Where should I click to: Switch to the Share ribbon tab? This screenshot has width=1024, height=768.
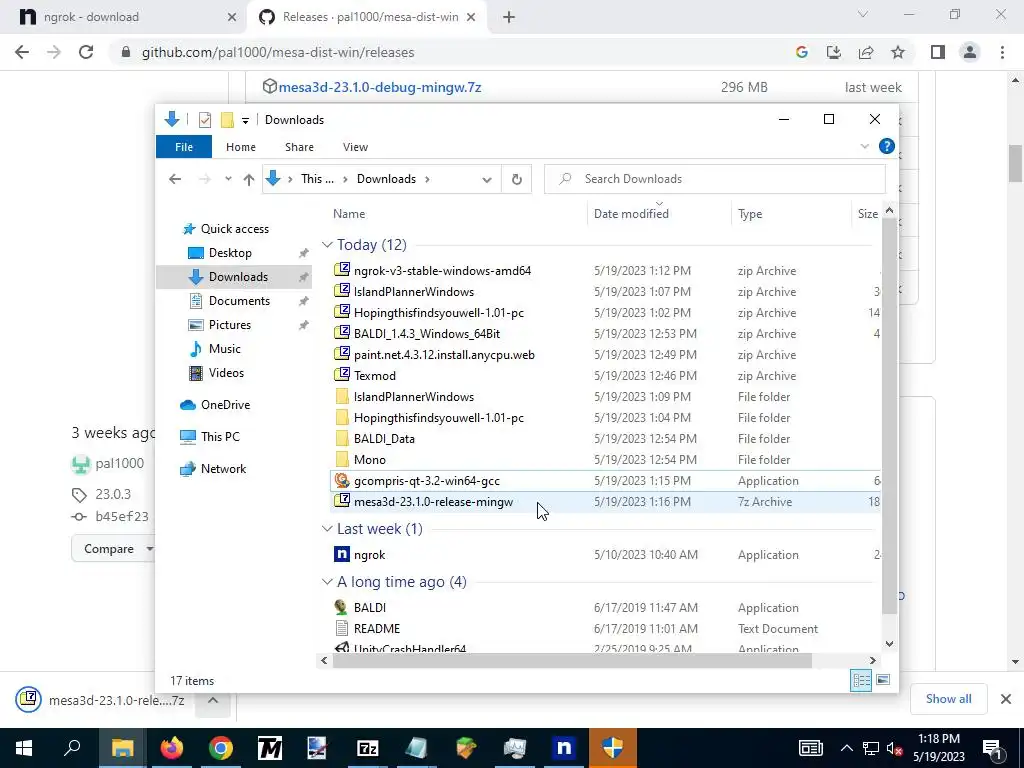tap(299, 147)
